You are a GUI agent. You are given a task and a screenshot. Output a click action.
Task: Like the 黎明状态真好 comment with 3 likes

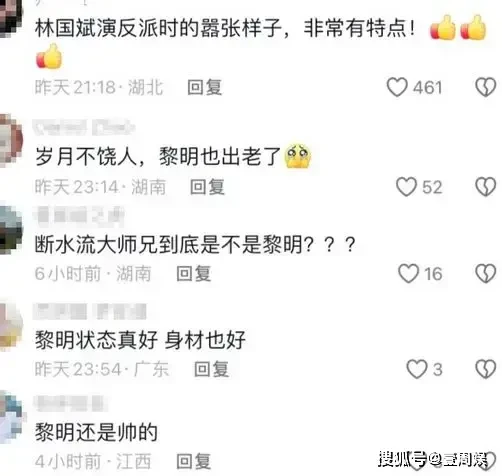tap(417, 369)
